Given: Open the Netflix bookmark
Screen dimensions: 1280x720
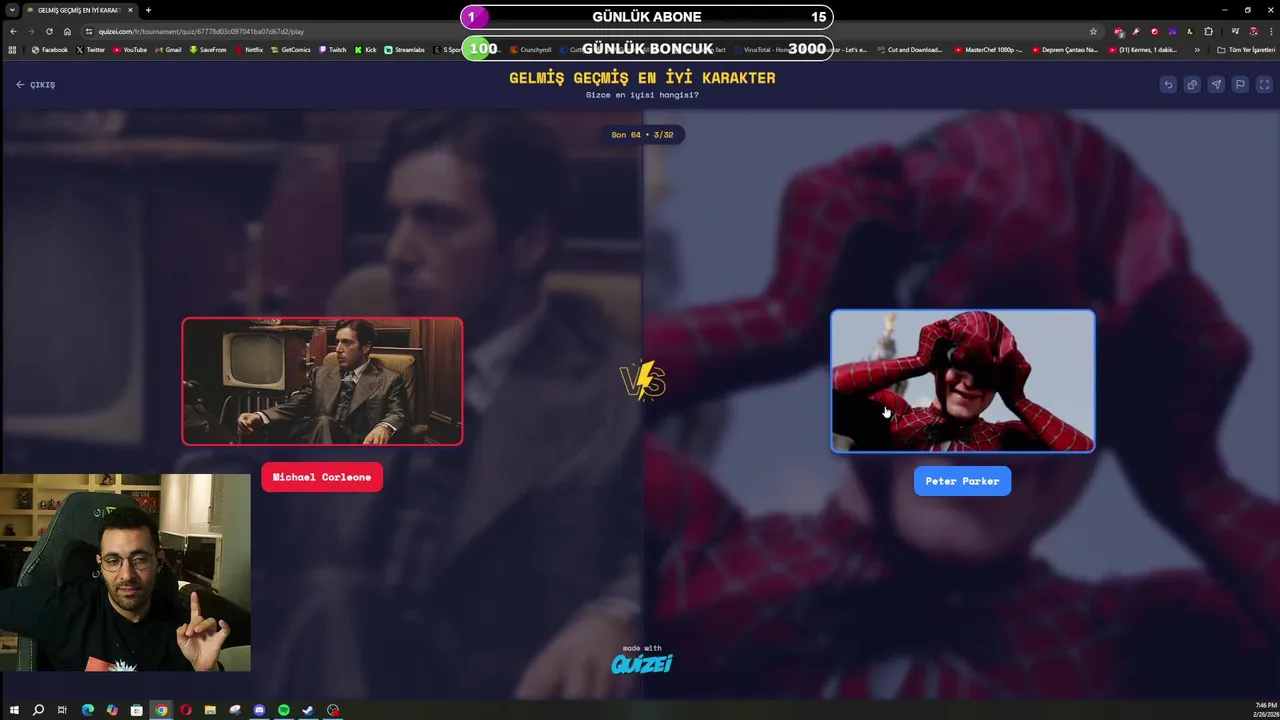Looking at the screenshot, I should (x=249, y=49).
